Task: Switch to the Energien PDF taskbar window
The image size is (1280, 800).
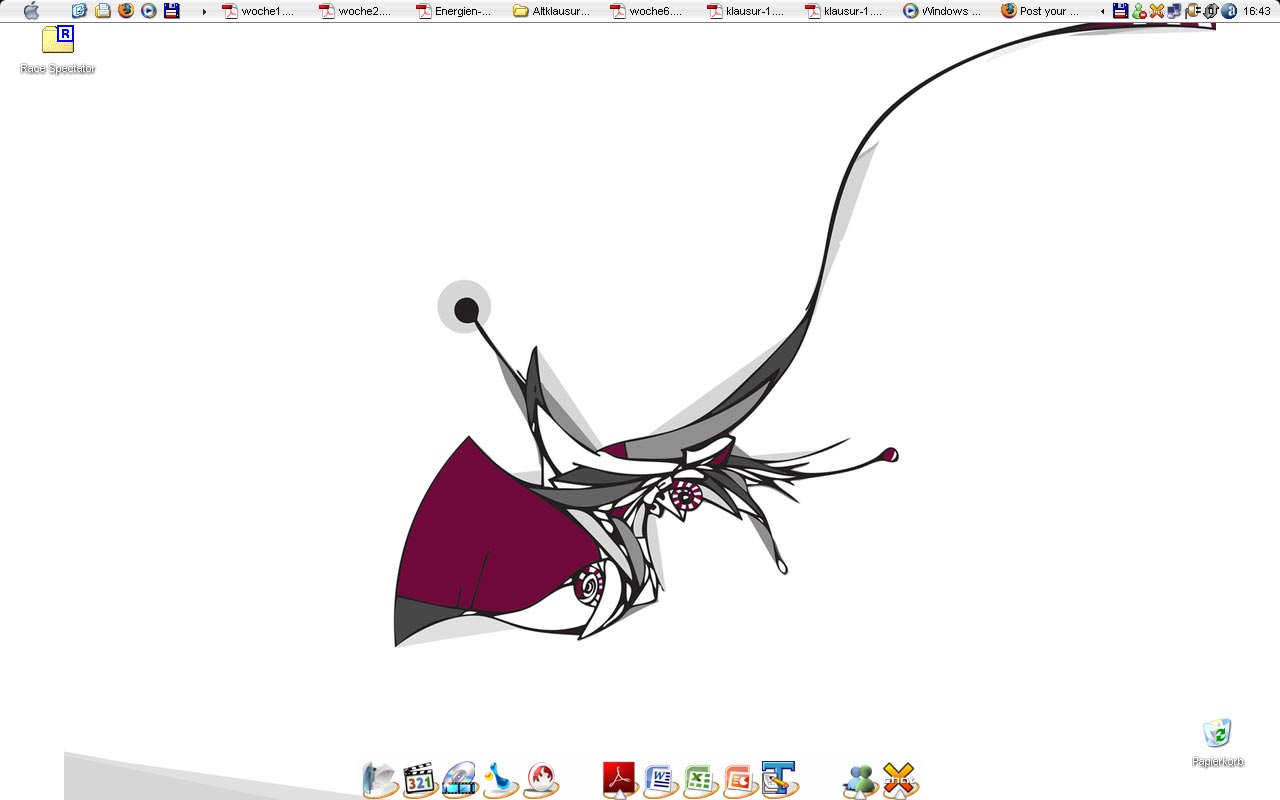Action: pyautogui.click(x=454, y=11)
